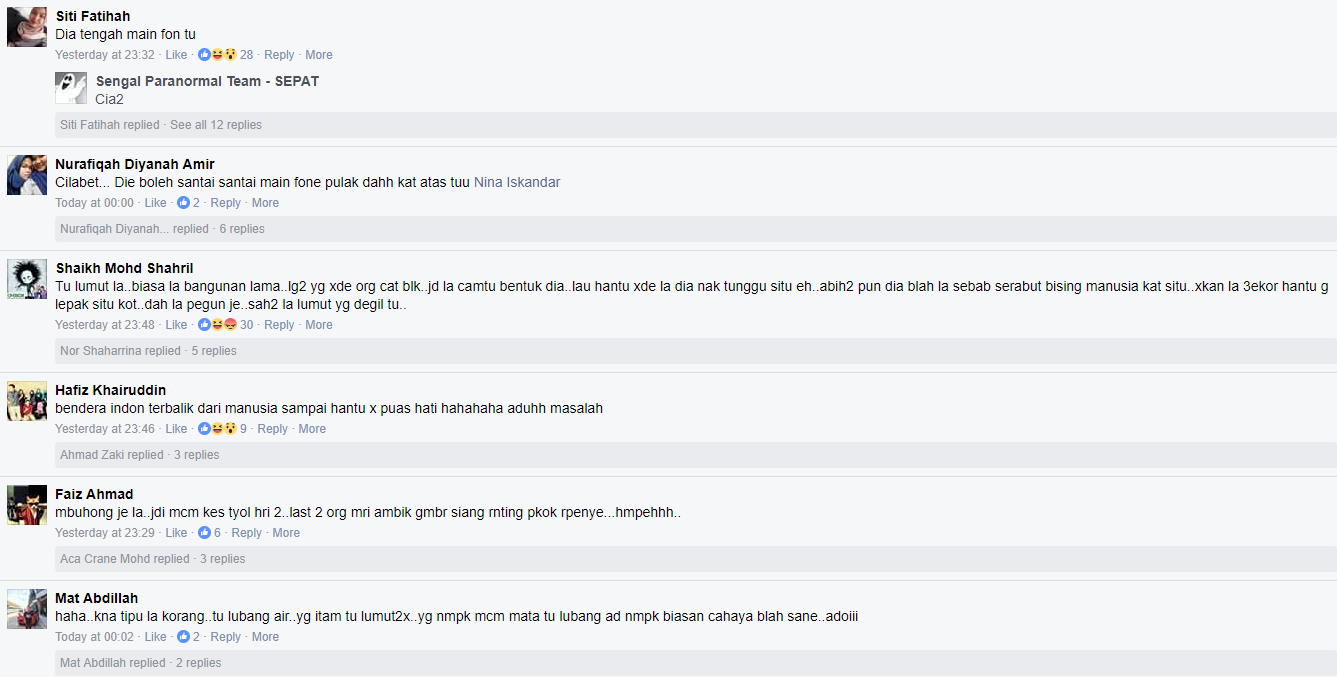
Task: Click the like reaction icon on Mat Abdillah's comment
Action: 183,637
